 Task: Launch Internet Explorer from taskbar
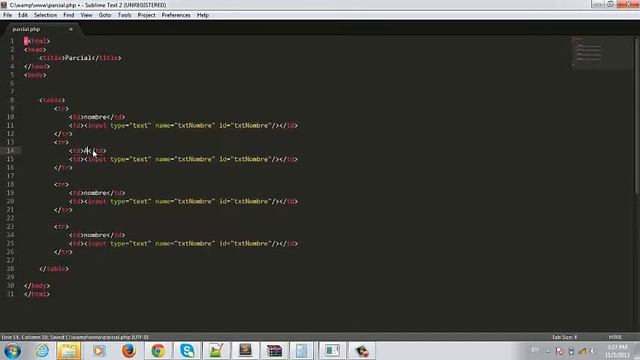click(42, 351)
